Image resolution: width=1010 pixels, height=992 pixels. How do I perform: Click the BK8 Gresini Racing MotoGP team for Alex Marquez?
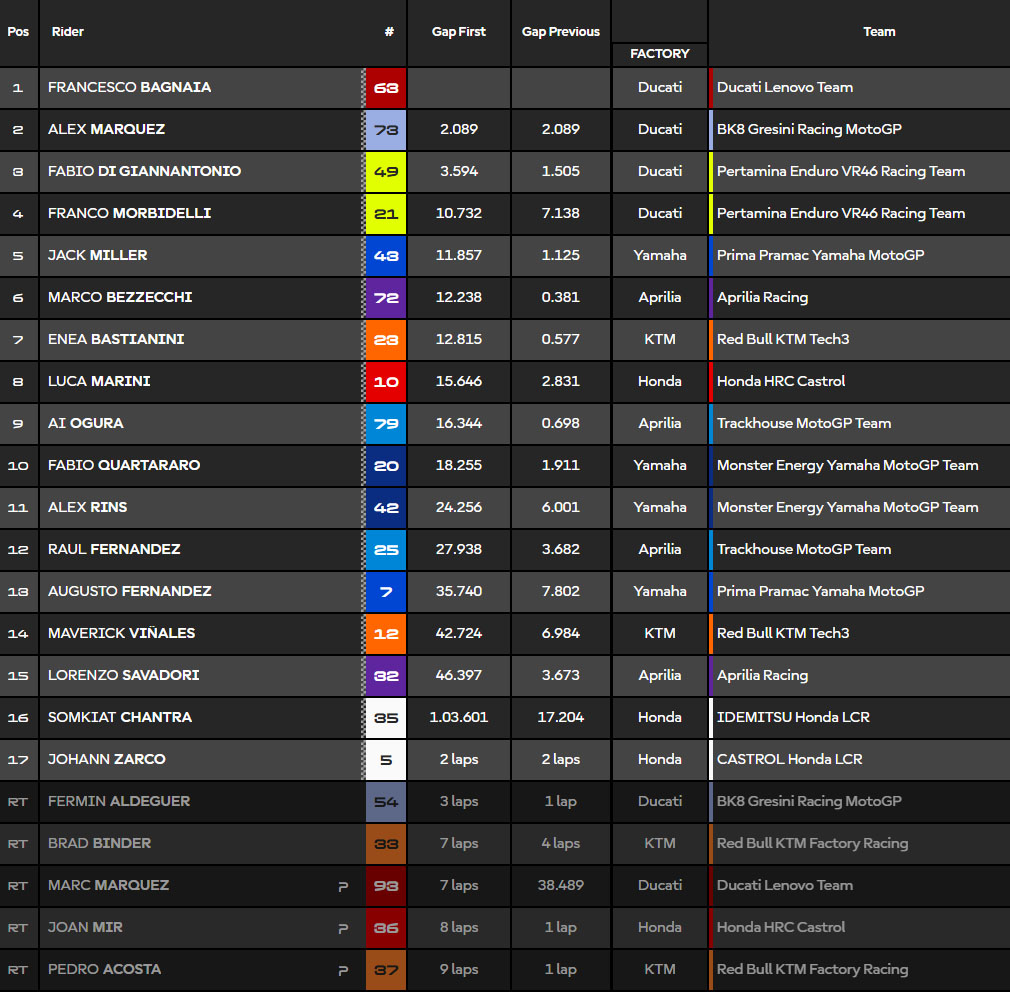tap(806, 130)
